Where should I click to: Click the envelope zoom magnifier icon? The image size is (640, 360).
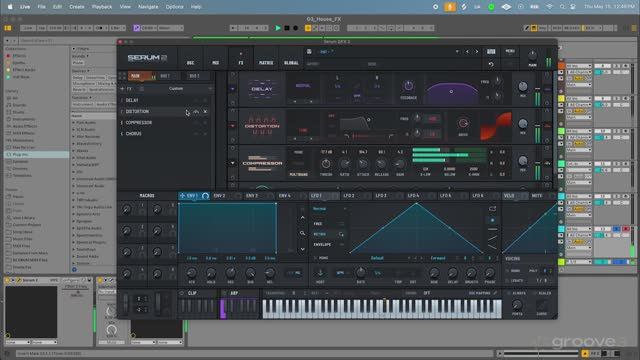click(302, 233)
